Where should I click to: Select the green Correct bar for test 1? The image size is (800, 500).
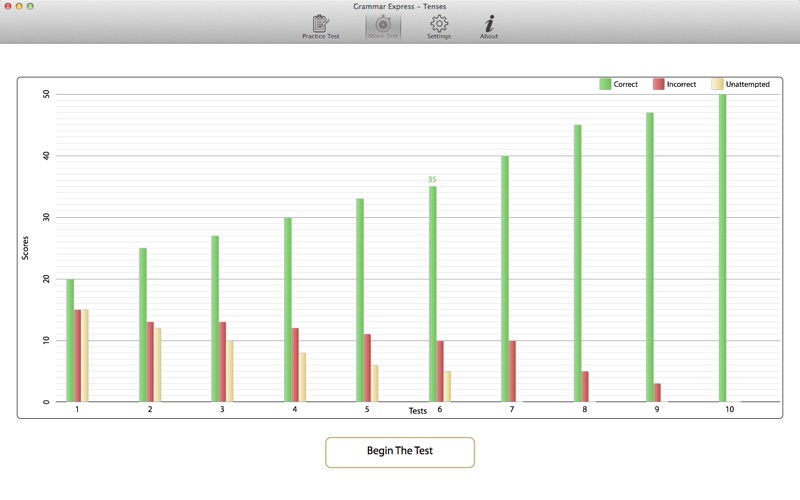(x=70, y=340)
